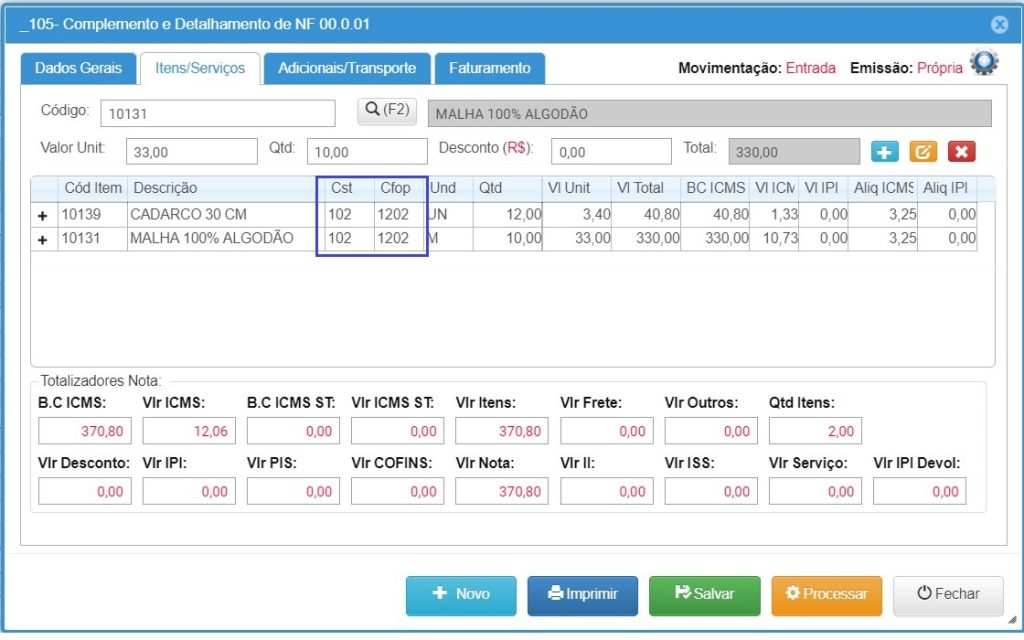The width and height of the screenshot is (1024, 640).
Task: Focus the Valor Unit input field
Action: (x=192, y=152)
